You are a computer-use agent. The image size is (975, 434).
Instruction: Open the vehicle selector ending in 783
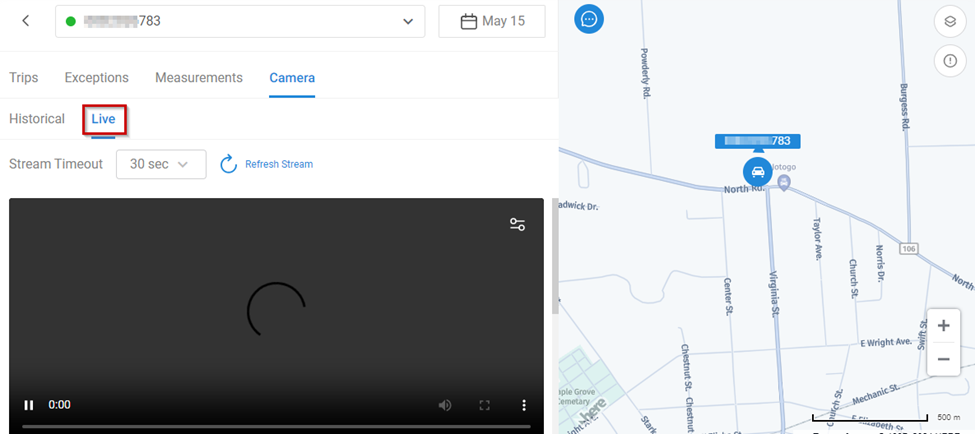(240, 21)
